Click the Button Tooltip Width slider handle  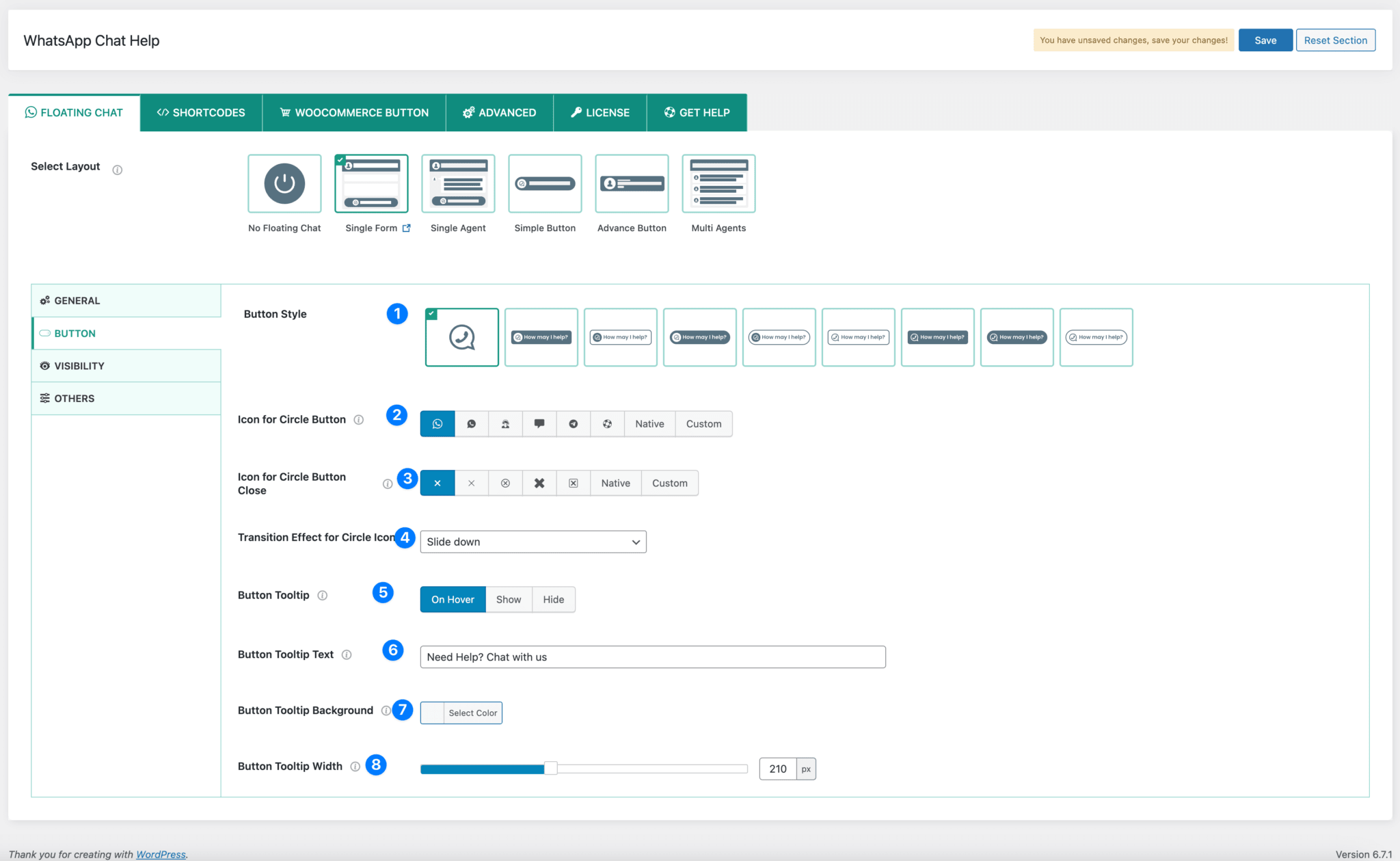coord(551,769)
